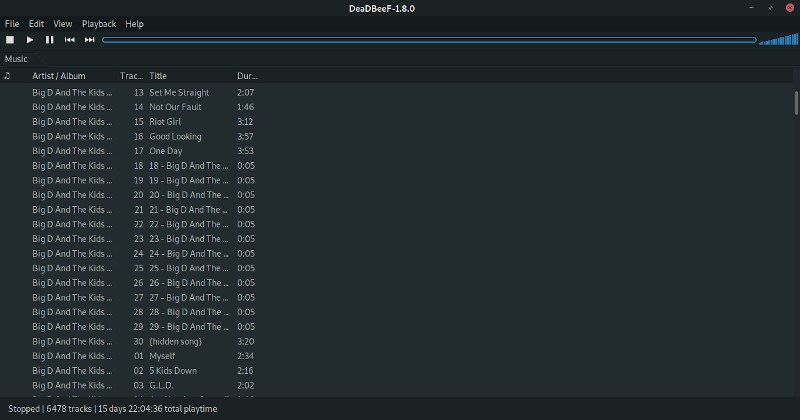Image resolution: width=800 pixels, height=420 pixels.
Task: Select the track titled '21 - Big D And The ...'
Action: pyautogui.click(x=189, y=210)
